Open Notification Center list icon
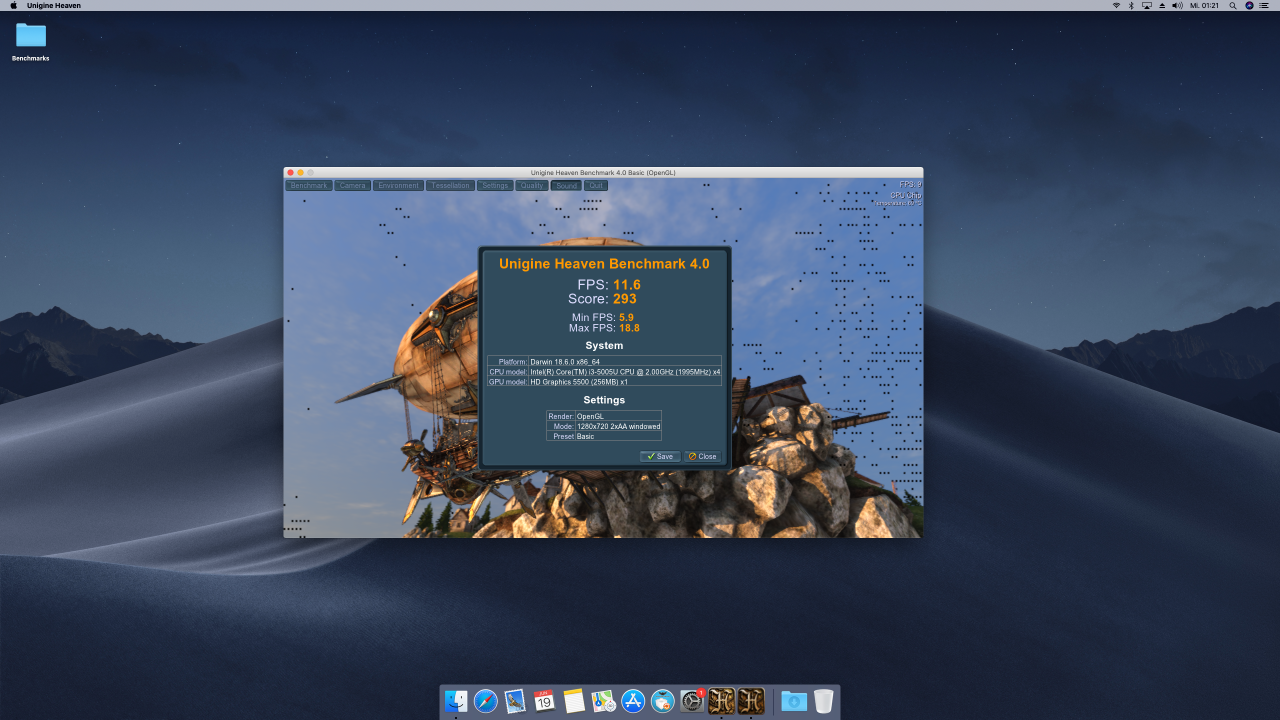The width and height of the screenshot is (1280, 720). point(1265,6)
